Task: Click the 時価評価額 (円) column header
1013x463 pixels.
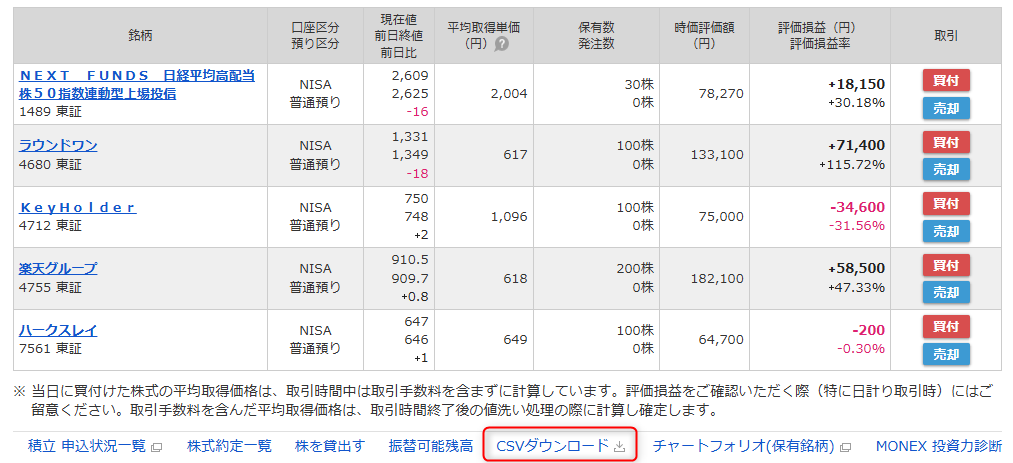Action: (704, 36)
